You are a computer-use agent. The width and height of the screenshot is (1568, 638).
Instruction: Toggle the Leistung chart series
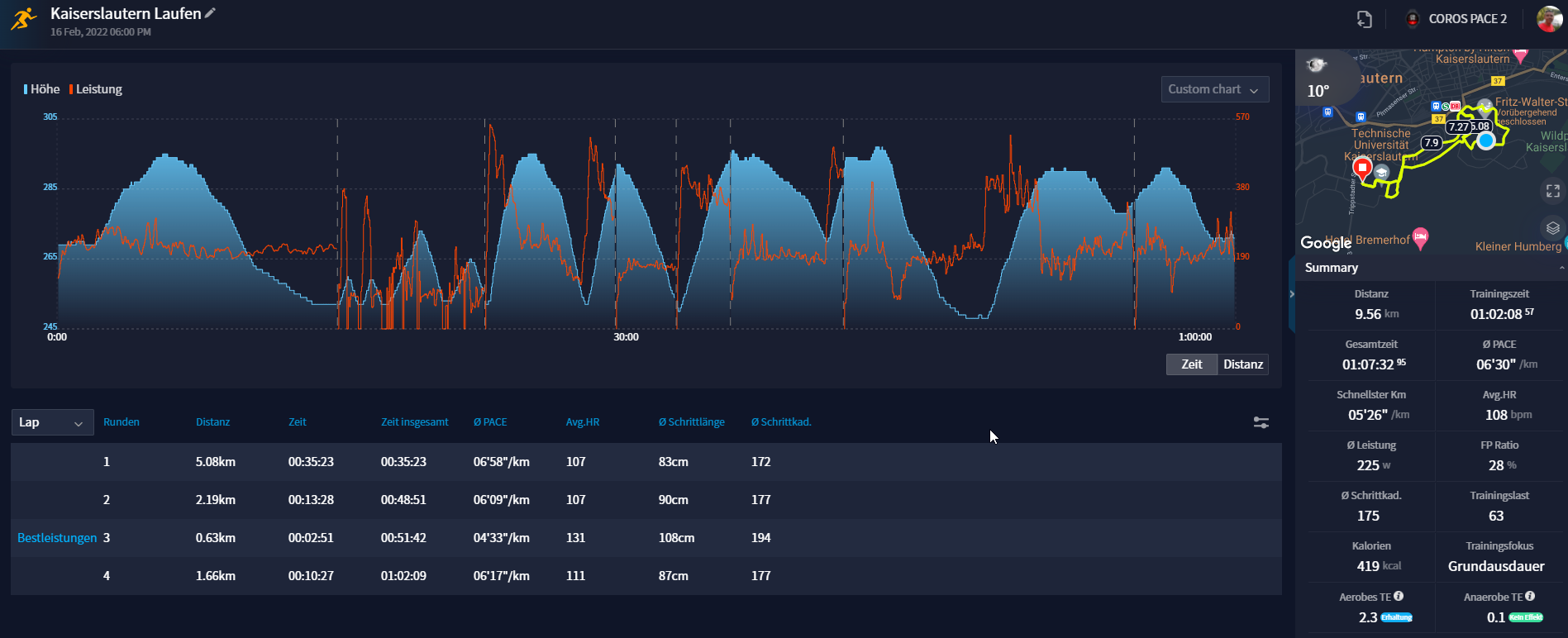point(96,89)
